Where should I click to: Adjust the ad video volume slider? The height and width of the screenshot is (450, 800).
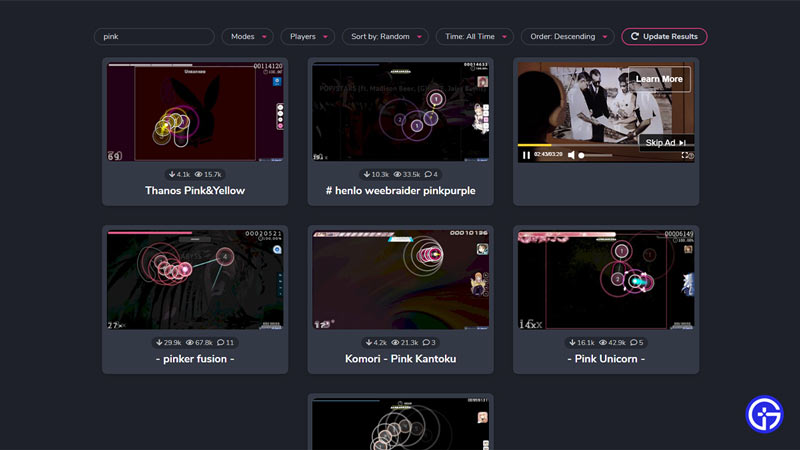tap(596, 155)
